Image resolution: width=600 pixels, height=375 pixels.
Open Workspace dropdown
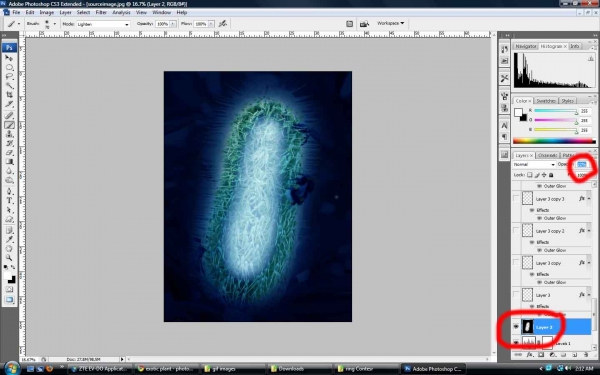390,23
